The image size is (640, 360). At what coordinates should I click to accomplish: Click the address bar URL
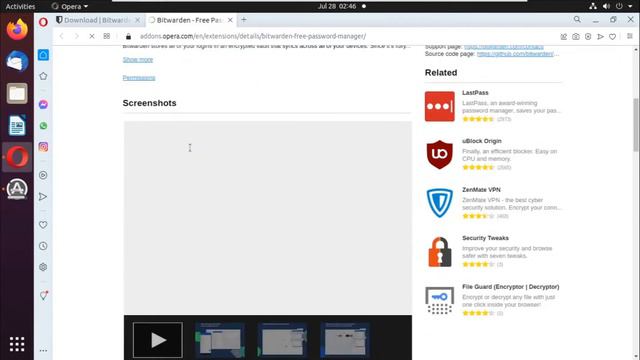pos(253,36)
